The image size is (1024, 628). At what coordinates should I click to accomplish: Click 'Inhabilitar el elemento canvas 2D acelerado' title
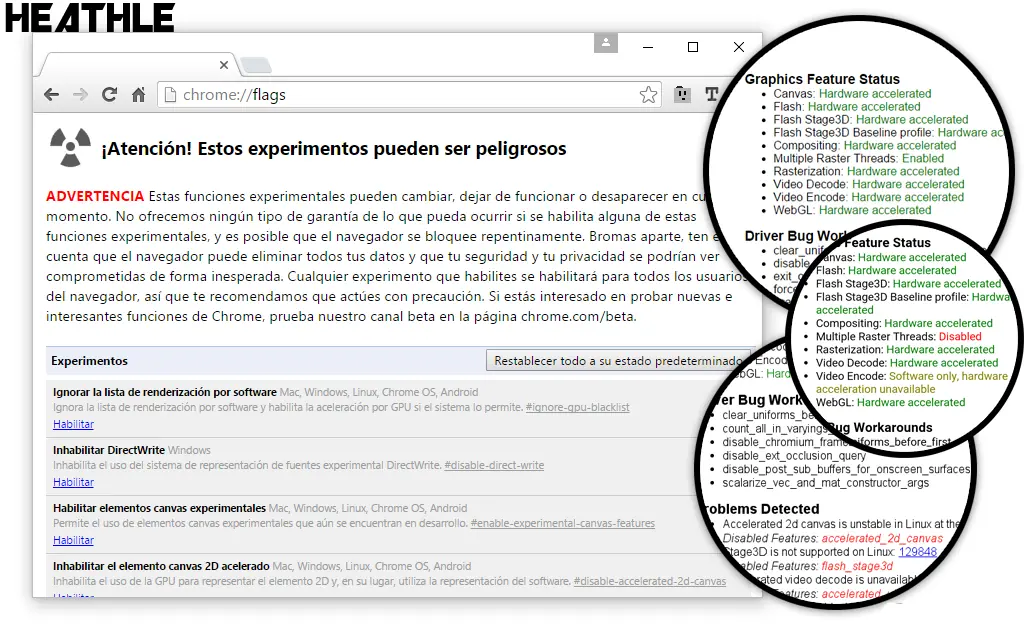(x=161, y=566)
